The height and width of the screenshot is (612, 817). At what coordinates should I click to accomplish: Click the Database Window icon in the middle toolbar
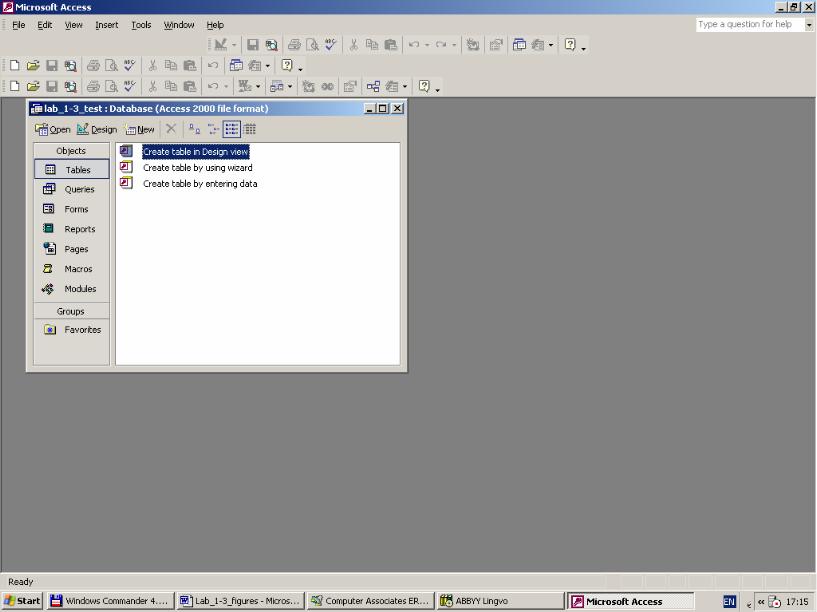[236, 66]
